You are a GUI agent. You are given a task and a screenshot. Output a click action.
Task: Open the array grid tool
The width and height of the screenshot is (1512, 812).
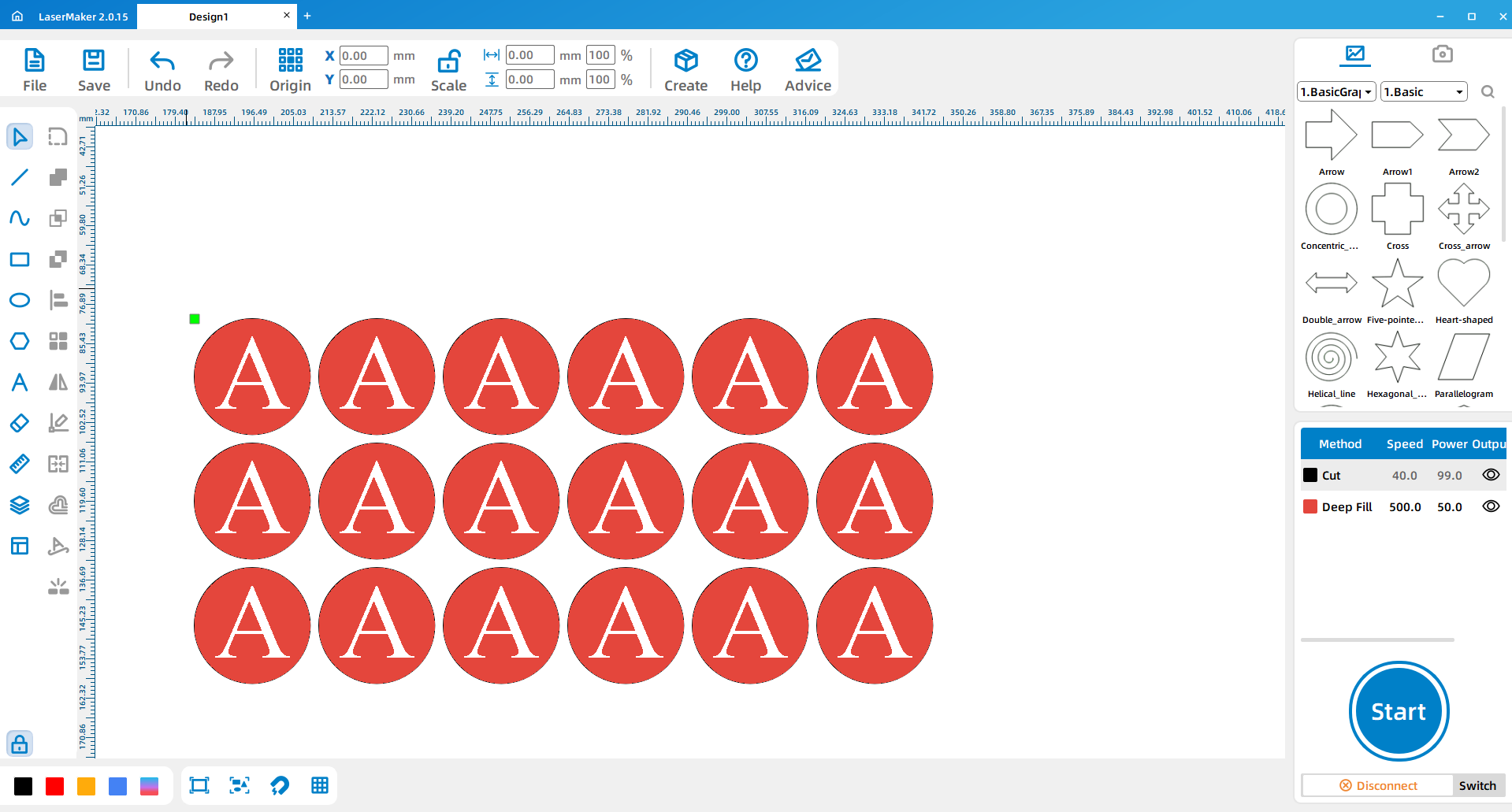pos(58,341)
